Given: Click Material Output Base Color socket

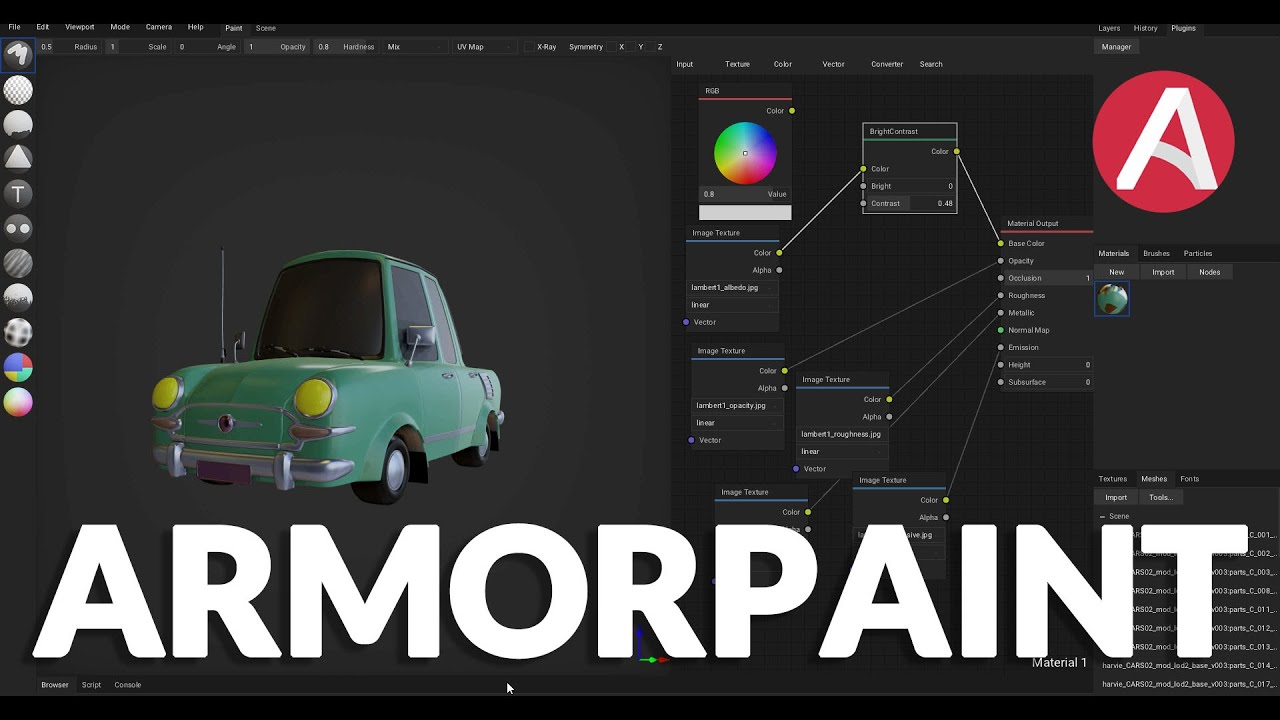Looking at the screenshot, I should [1000, 243].
